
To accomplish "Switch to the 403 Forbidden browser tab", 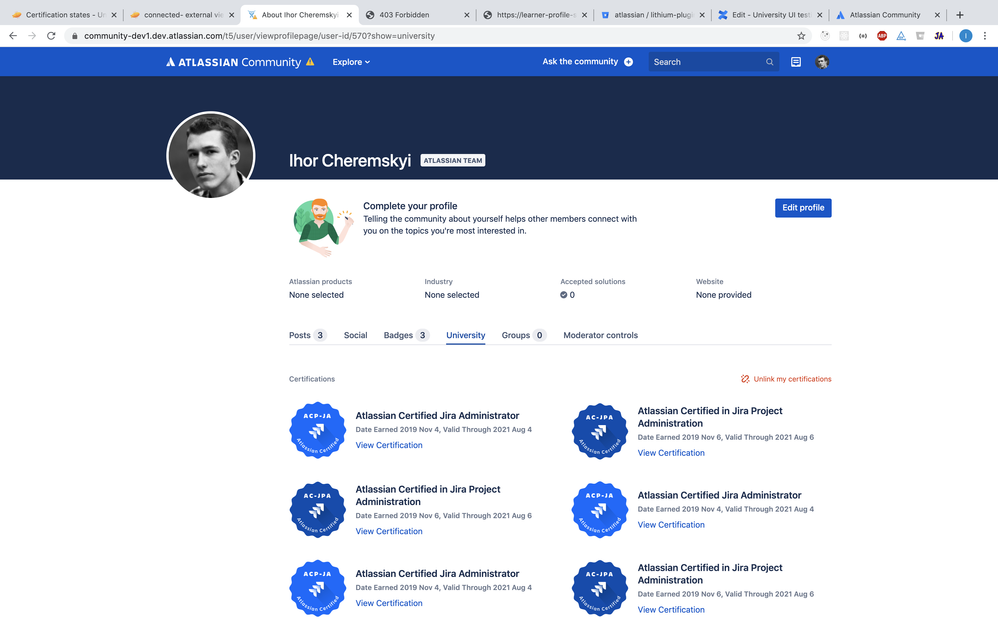I will coord(417,15).
